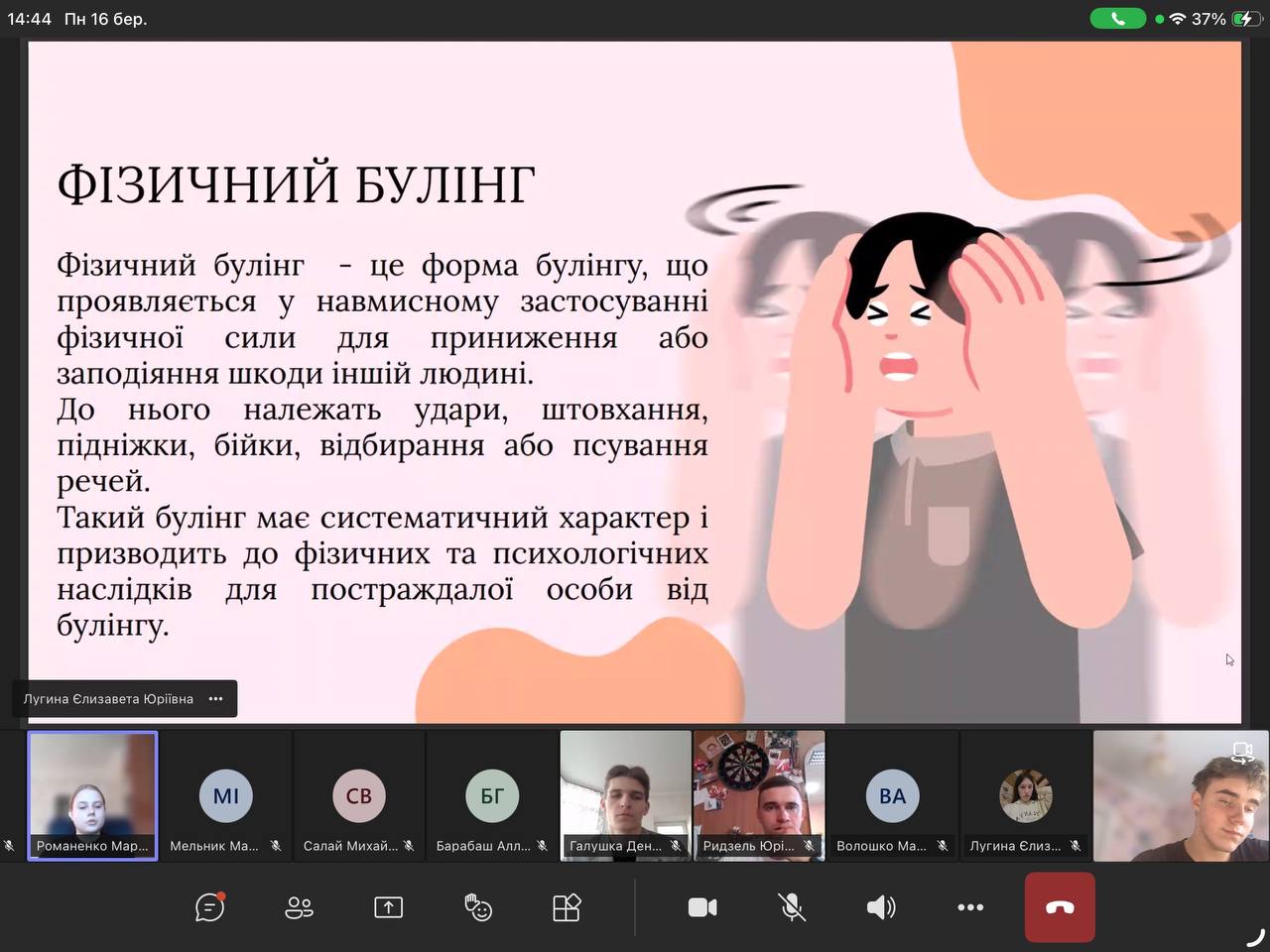Viewport: 1270px width, 952px height.
Task: Turn the camera off
Action: [x=702, y=907]
